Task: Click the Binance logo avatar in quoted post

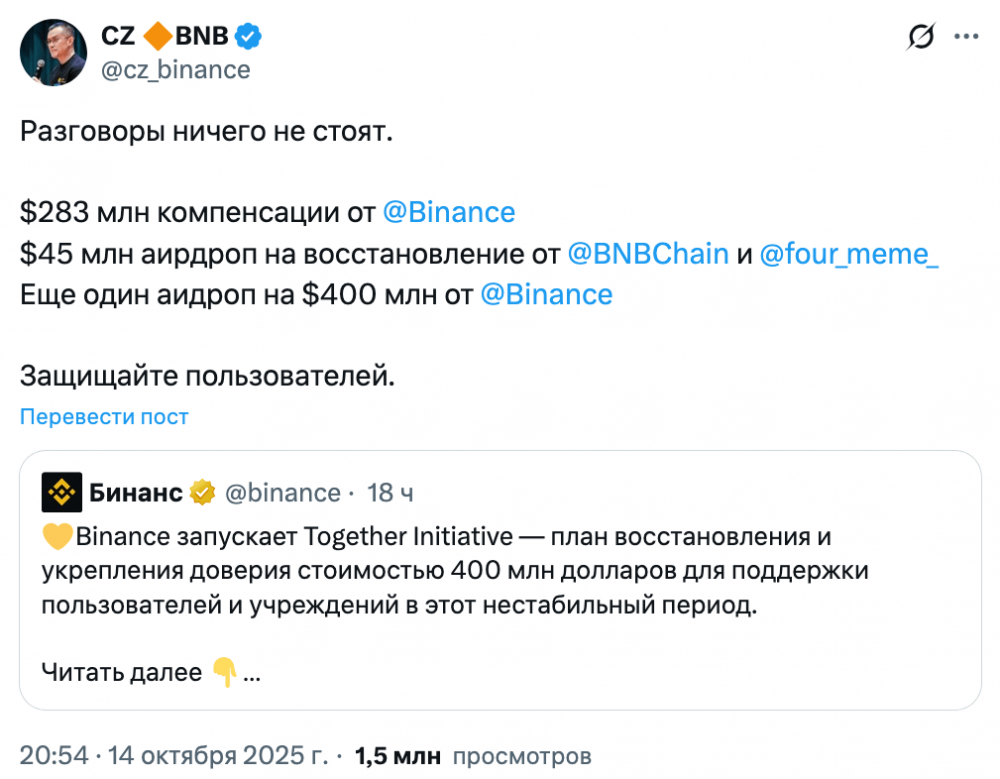Action: pyautogui.click(x=61, y=493)
